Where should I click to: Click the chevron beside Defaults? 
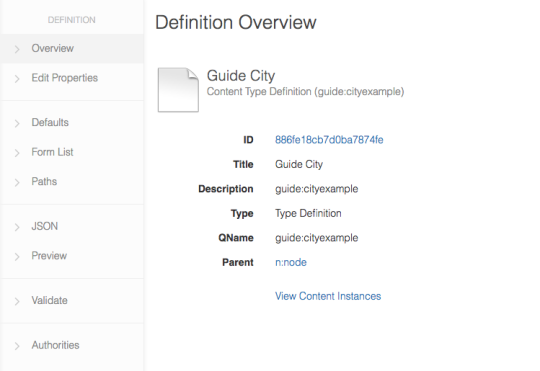(x=17, y=123)
